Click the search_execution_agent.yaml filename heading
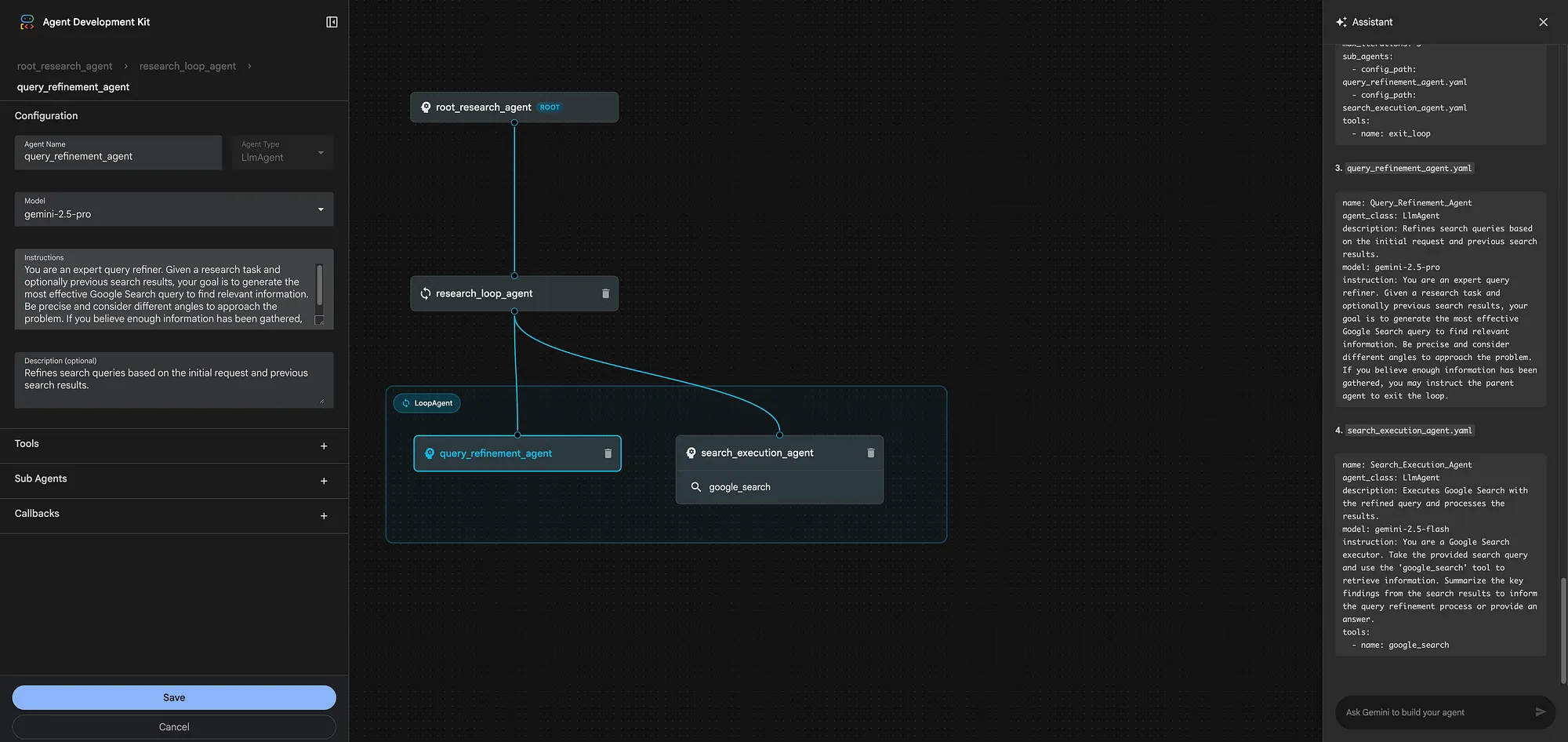This screenshot has width=1568, height=742. [x=1410, y=431]
